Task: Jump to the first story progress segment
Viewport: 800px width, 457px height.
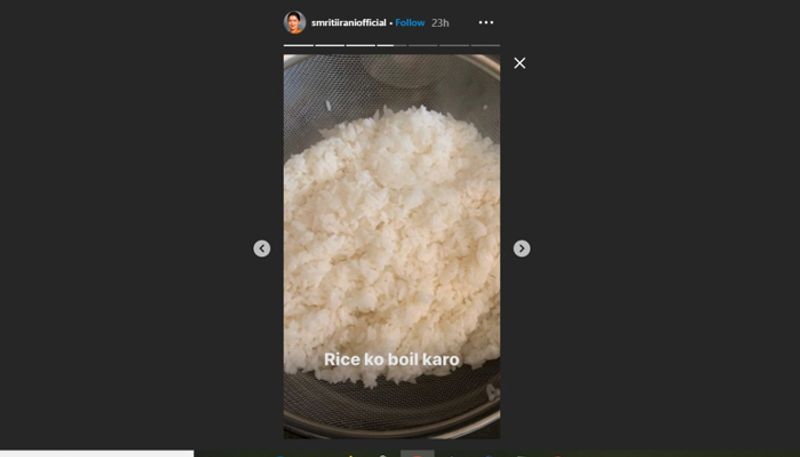Action: click(298, 45)
